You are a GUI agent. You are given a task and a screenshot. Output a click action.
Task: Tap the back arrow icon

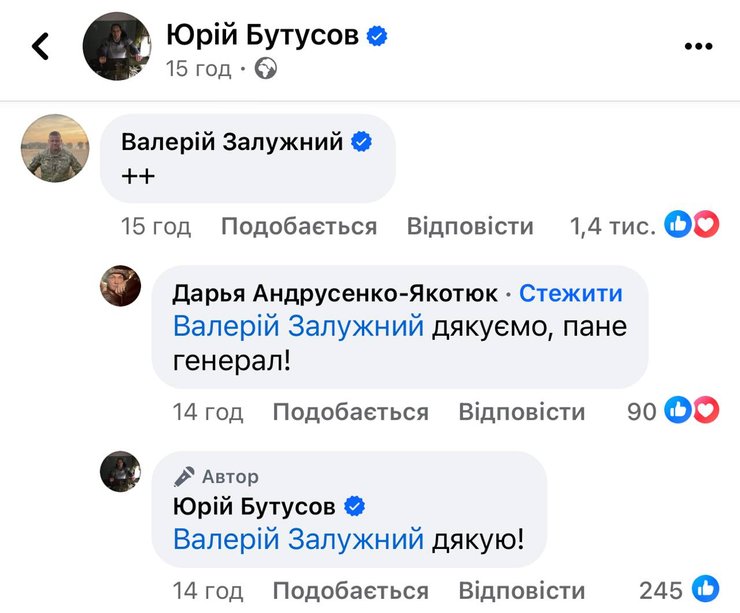point(40,46)
